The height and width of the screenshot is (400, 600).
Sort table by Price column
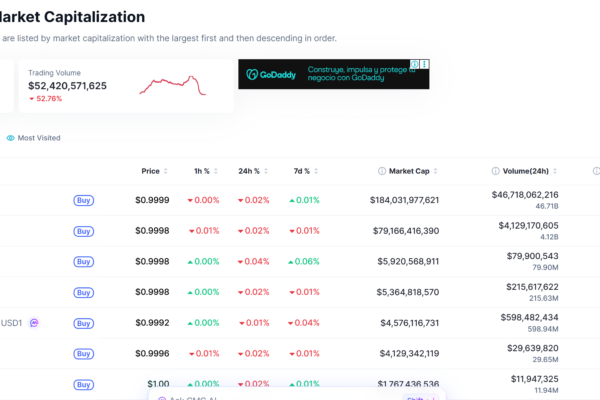(150, 171)
